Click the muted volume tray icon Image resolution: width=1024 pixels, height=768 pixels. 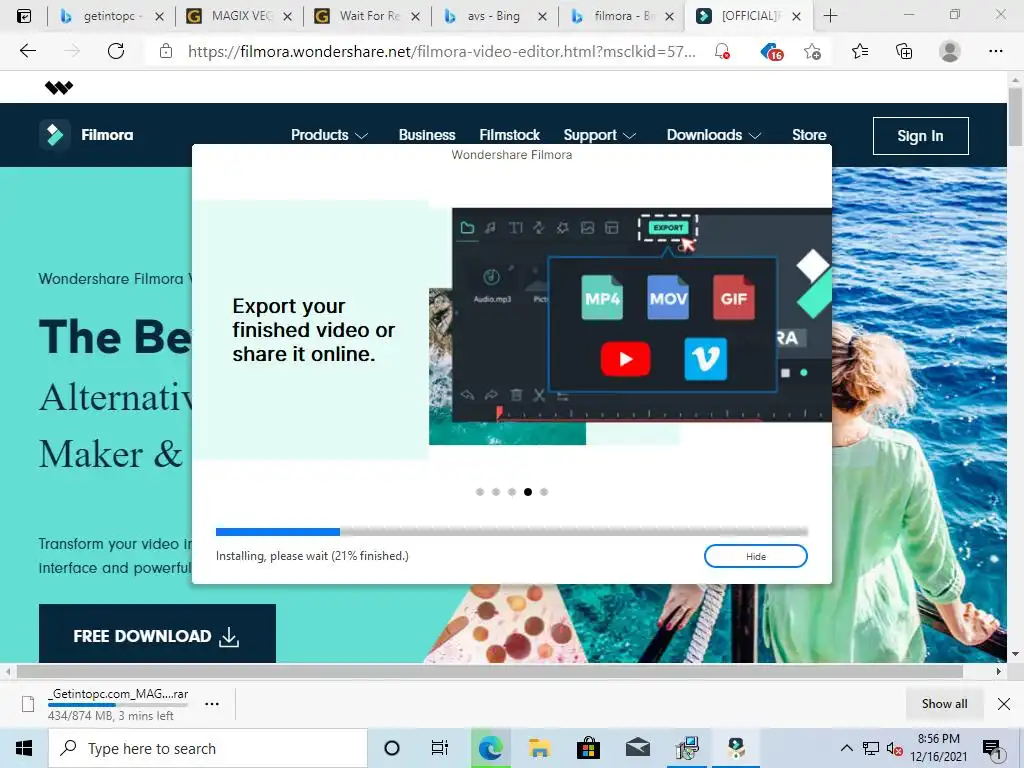895,748
